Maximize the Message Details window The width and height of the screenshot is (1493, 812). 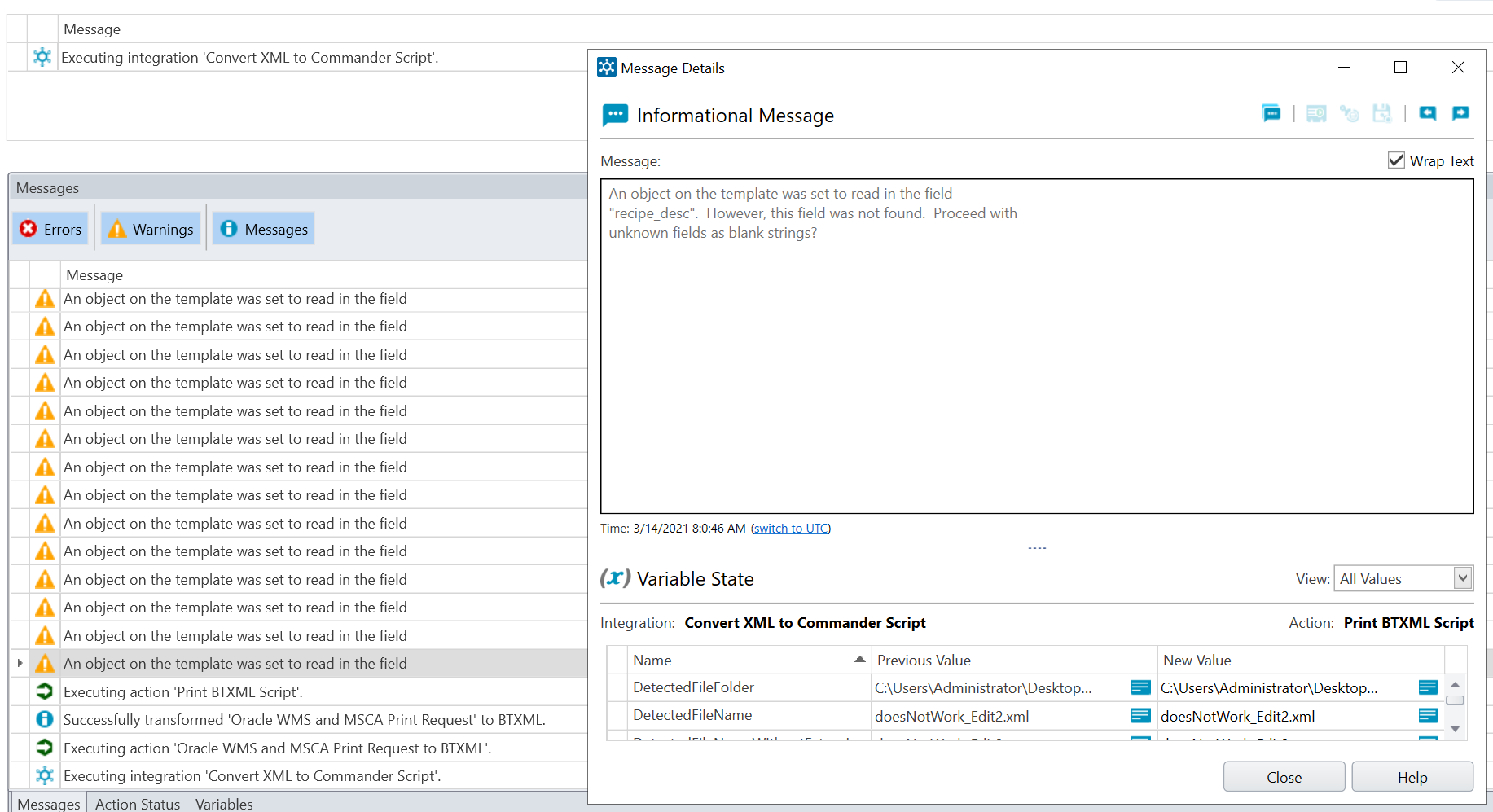click(1400, 68)
